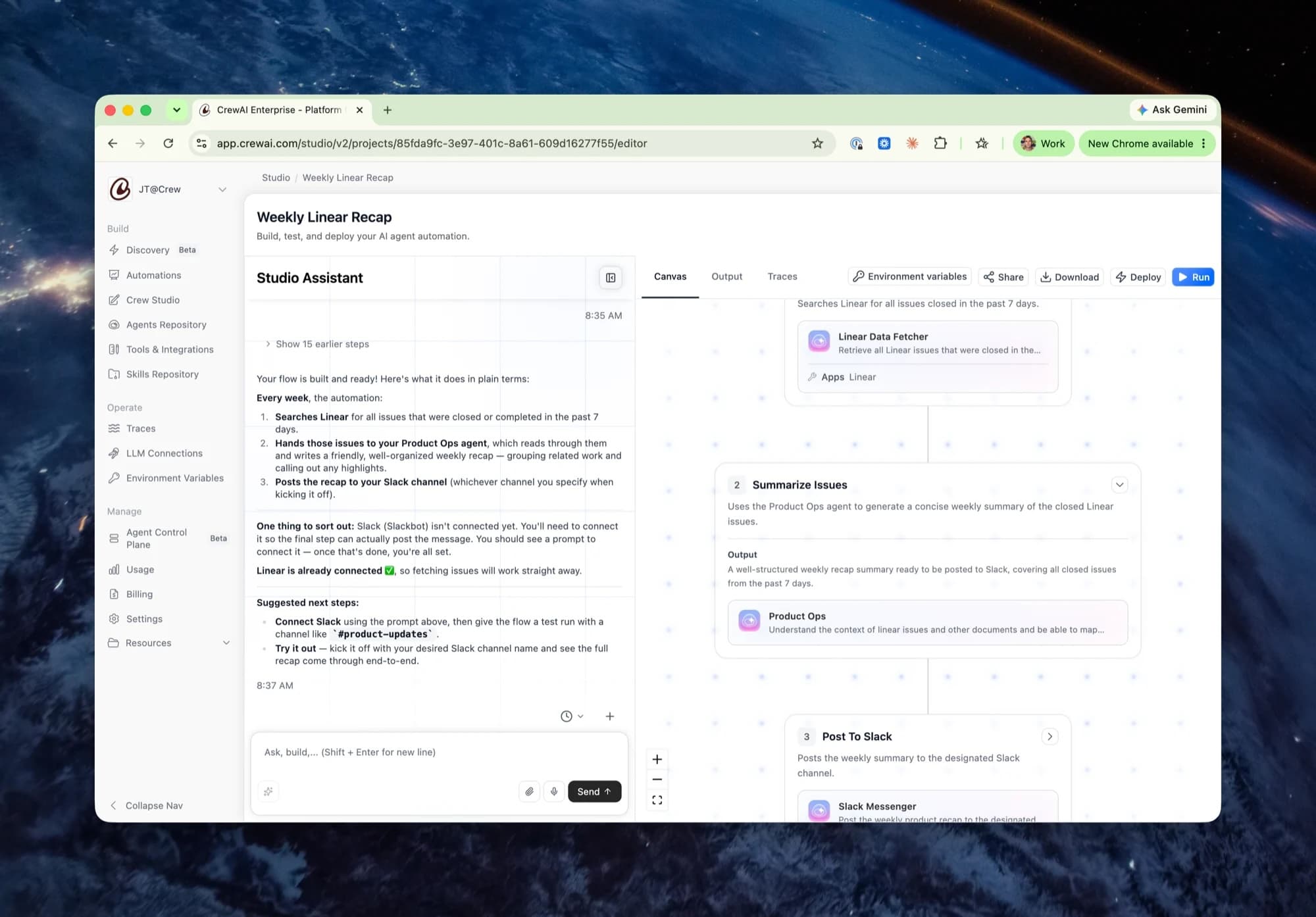The height and width of the screenshot is (917, 1316).
Task: Click the CrewAI logo in sidebar
Action: pyautogui.click(x=120, y=189)
